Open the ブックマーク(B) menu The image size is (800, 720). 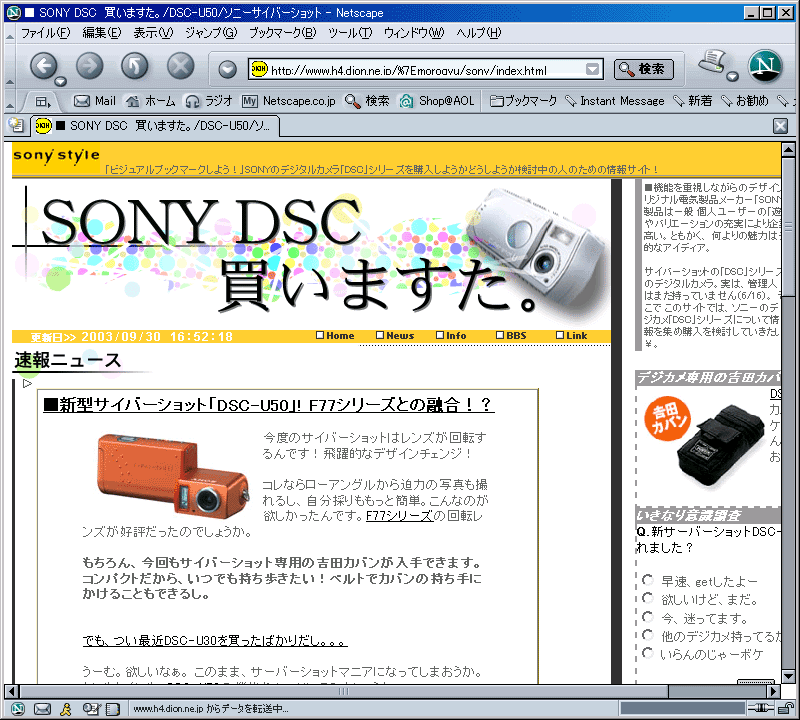(282, 33)
